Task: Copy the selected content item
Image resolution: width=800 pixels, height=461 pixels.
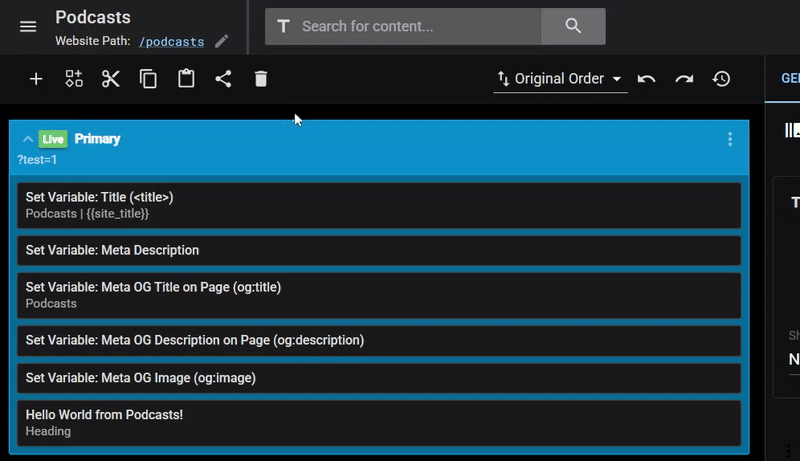Action: coord(148,79)
